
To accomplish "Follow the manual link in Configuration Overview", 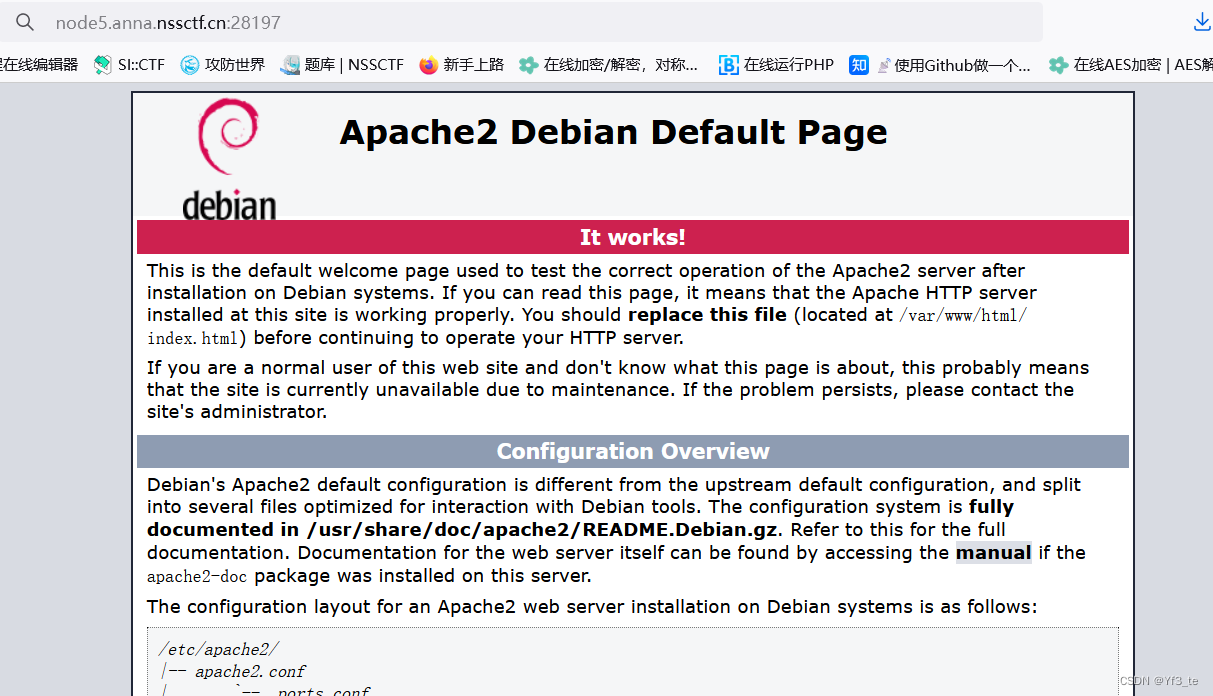I will click(x=993, y=553).
